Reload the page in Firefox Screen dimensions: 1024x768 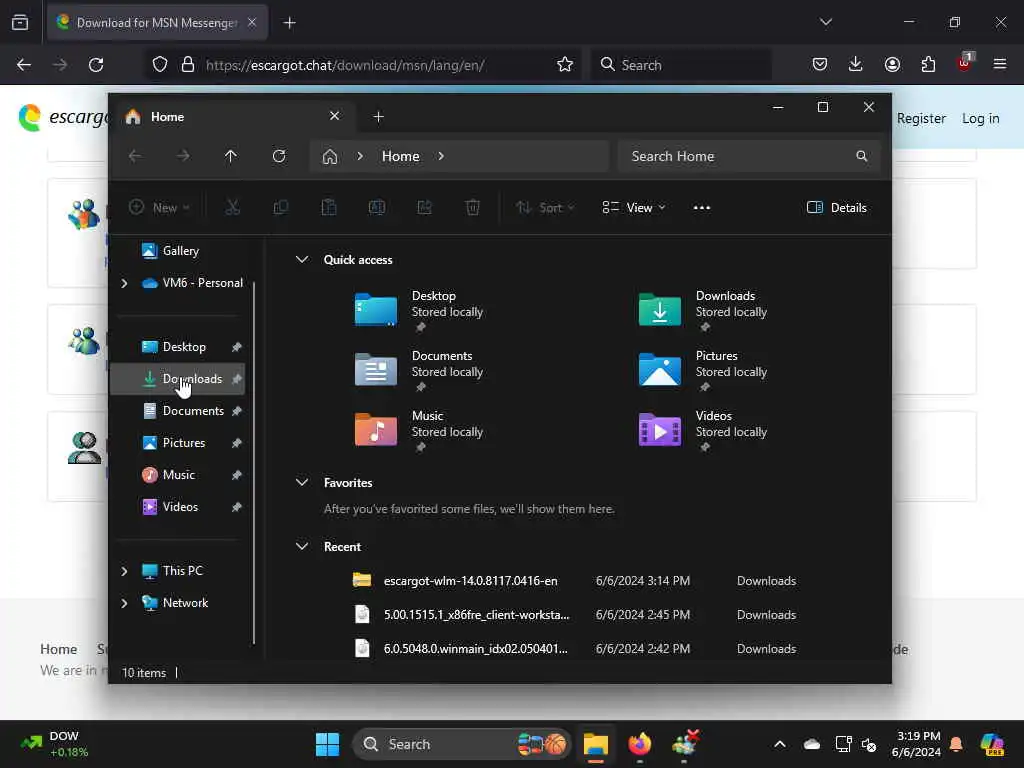pyautogui.click(x=96, y=65)
